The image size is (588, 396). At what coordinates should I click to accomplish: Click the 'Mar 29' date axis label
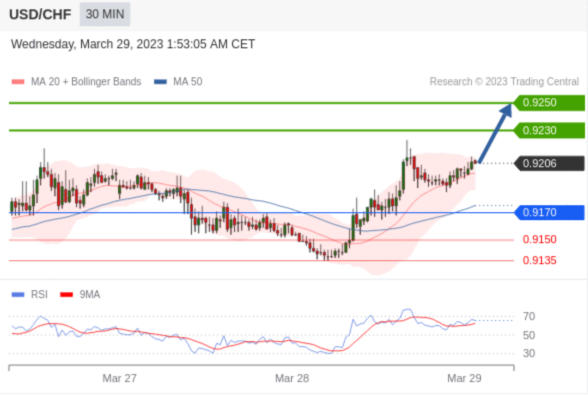(464, 378)
